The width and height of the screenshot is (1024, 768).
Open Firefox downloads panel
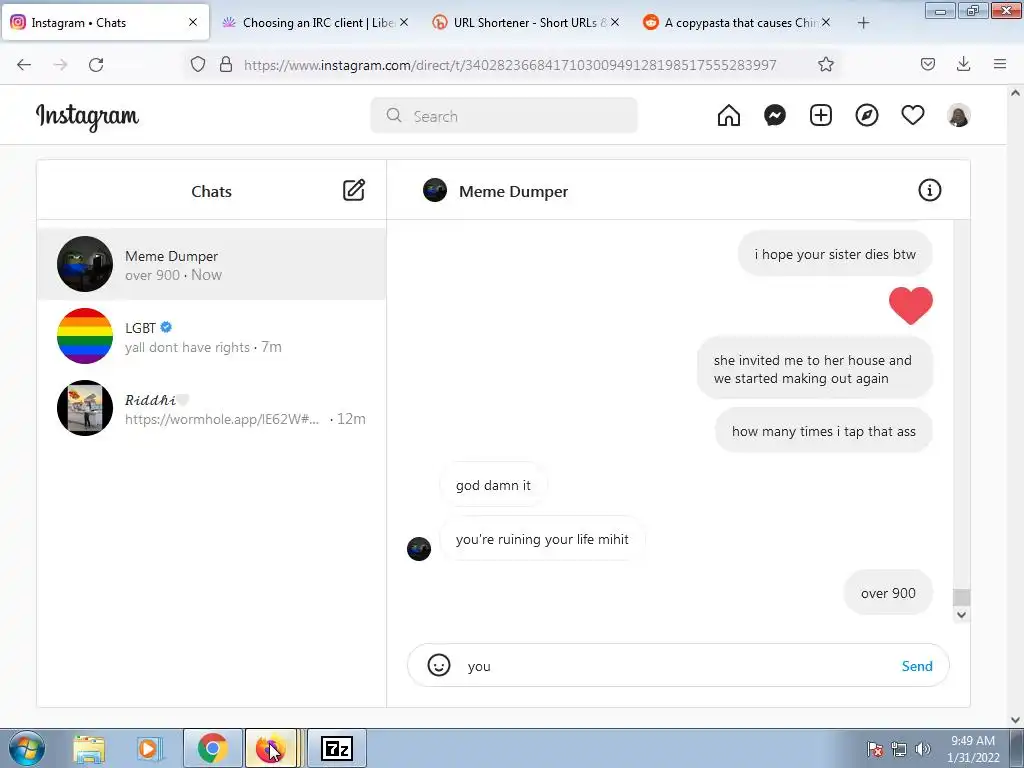pyautogui.click(x=963, y=64)
